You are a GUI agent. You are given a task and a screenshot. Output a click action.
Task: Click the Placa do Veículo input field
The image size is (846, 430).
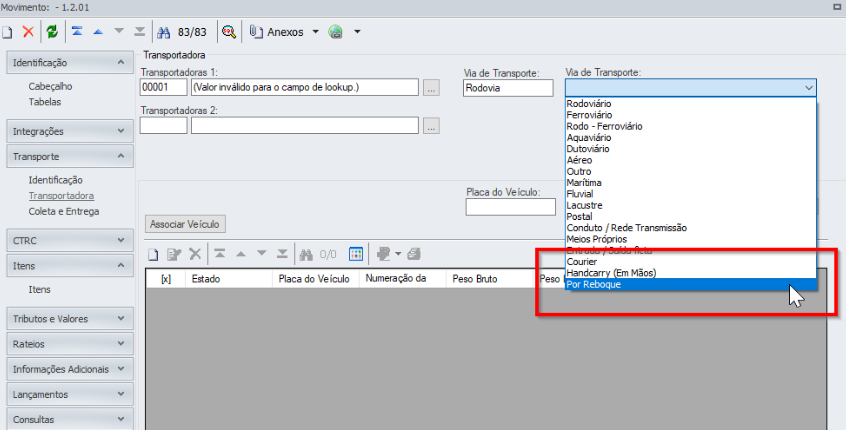510,207
